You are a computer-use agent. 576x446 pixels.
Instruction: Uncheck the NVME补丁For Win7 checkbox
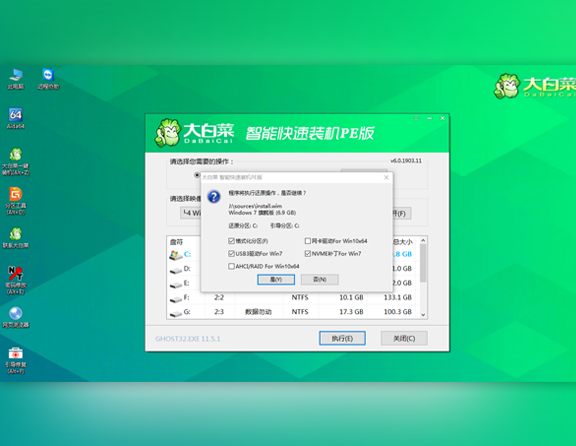[308, 254]
